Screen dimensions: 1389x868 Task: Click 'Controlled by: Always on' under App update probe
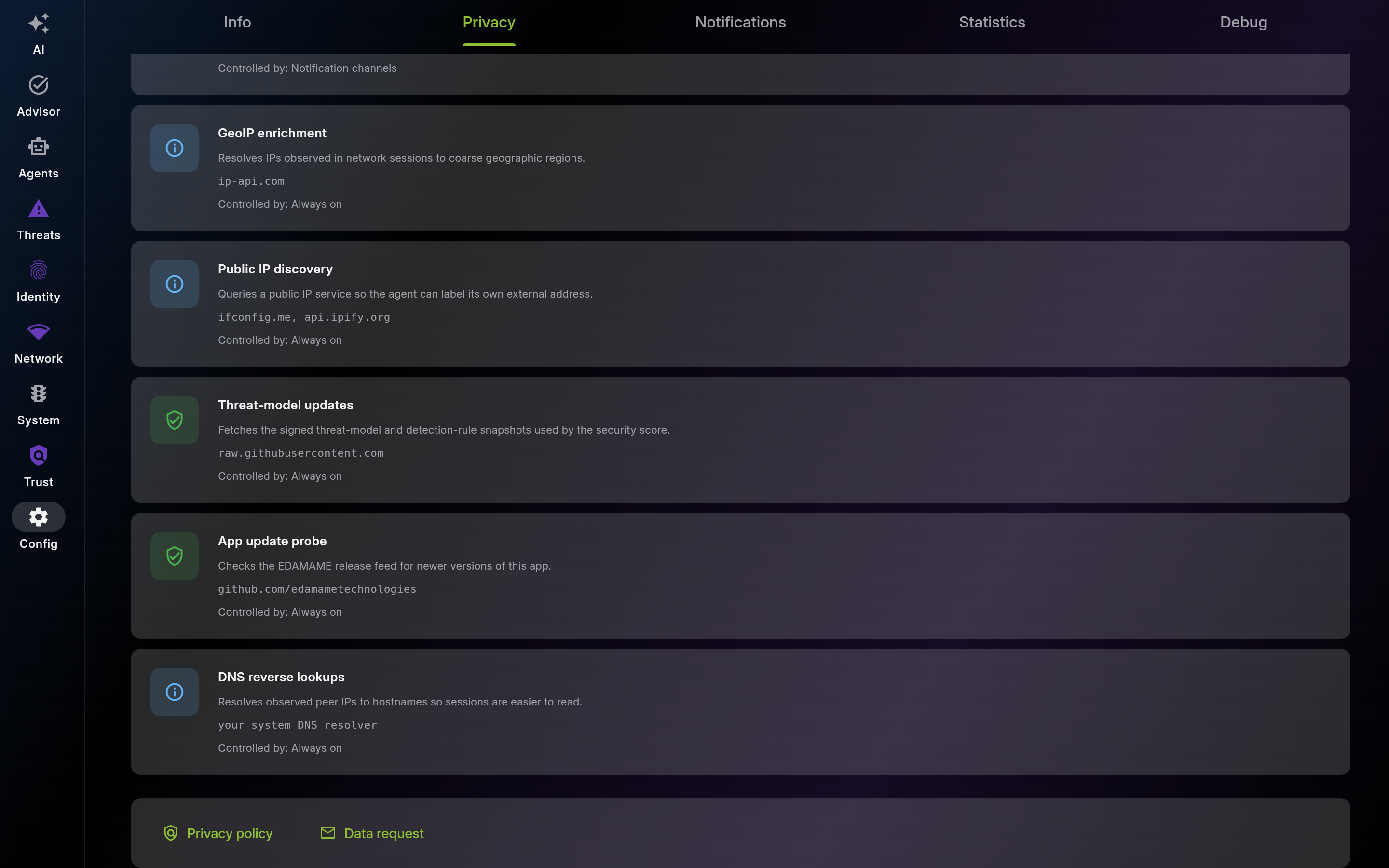coord(280,612)
